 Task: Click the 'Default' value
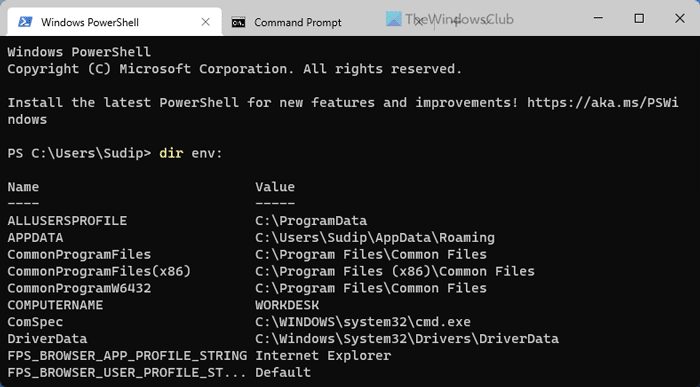point(283,372)
